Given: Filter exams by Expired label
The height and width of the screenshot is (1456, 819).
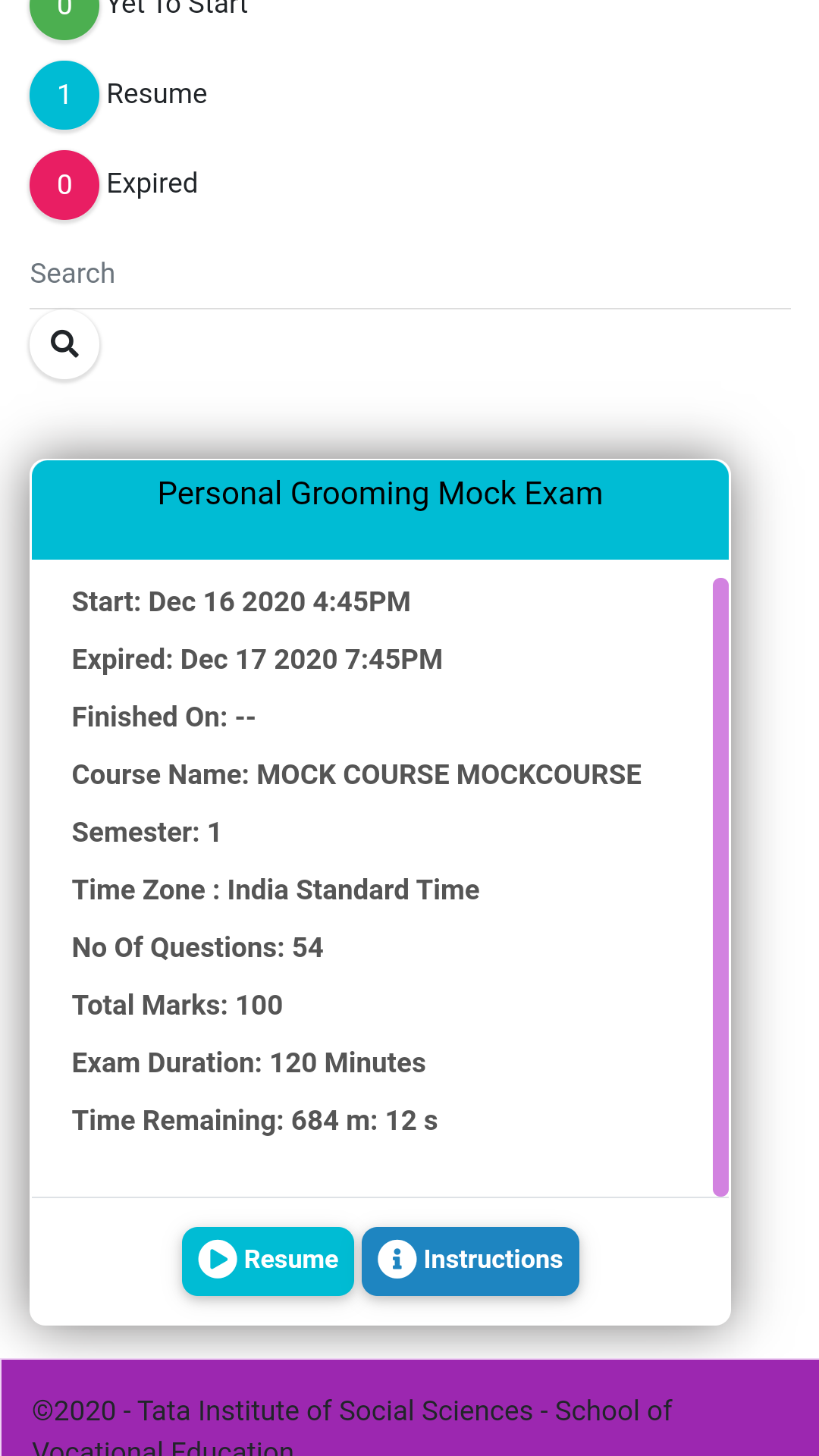Looking at the screenshot, I should (x=152, y=184).
